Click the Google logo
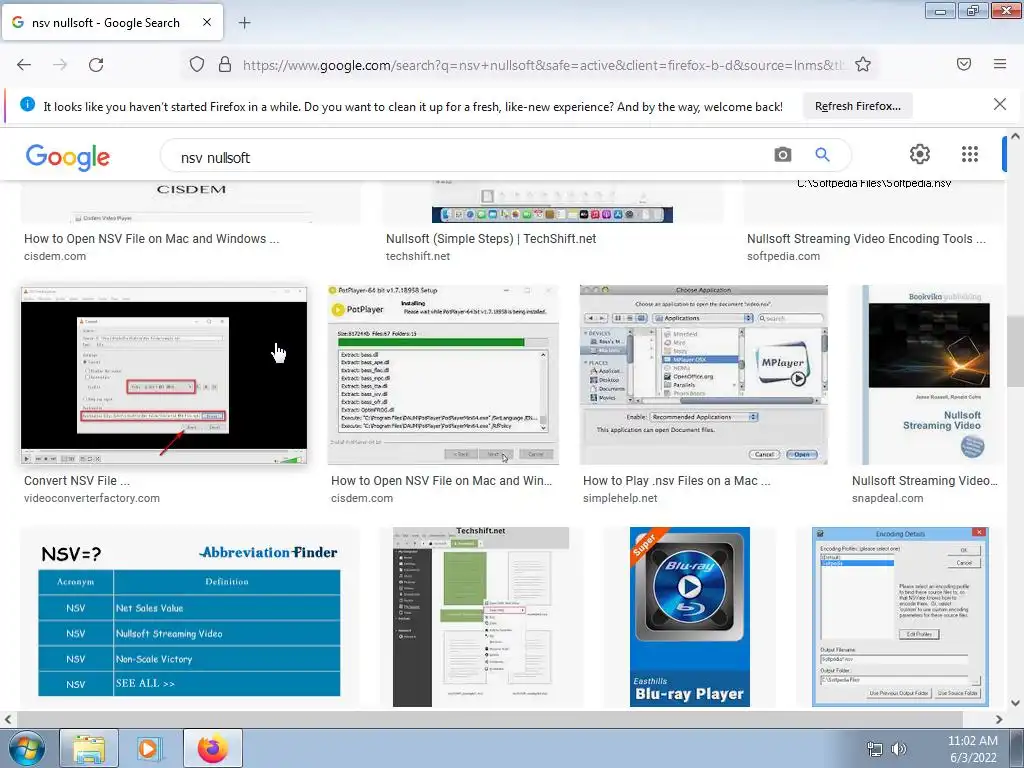1024x768 pixels. 68,157
